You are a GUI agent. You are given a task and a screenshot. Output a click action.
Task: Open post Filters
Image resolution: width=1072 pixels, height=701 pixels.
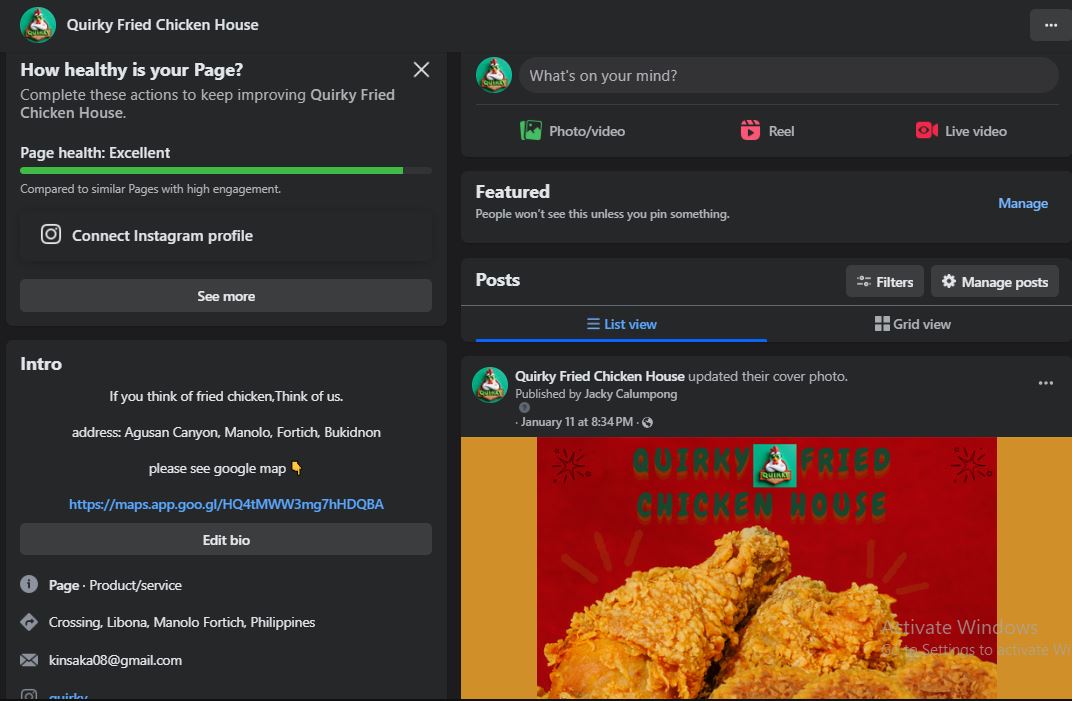885,282
